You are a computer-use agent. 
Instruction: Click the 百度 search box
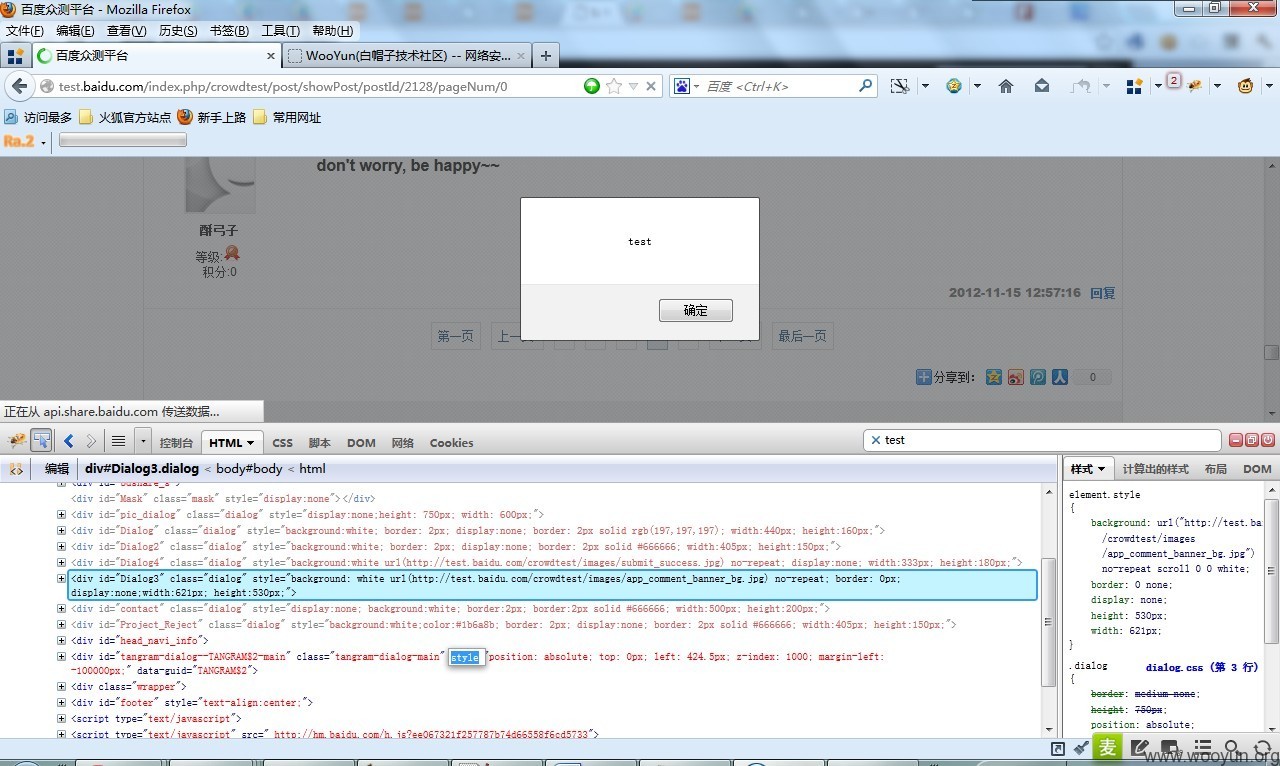780,87
